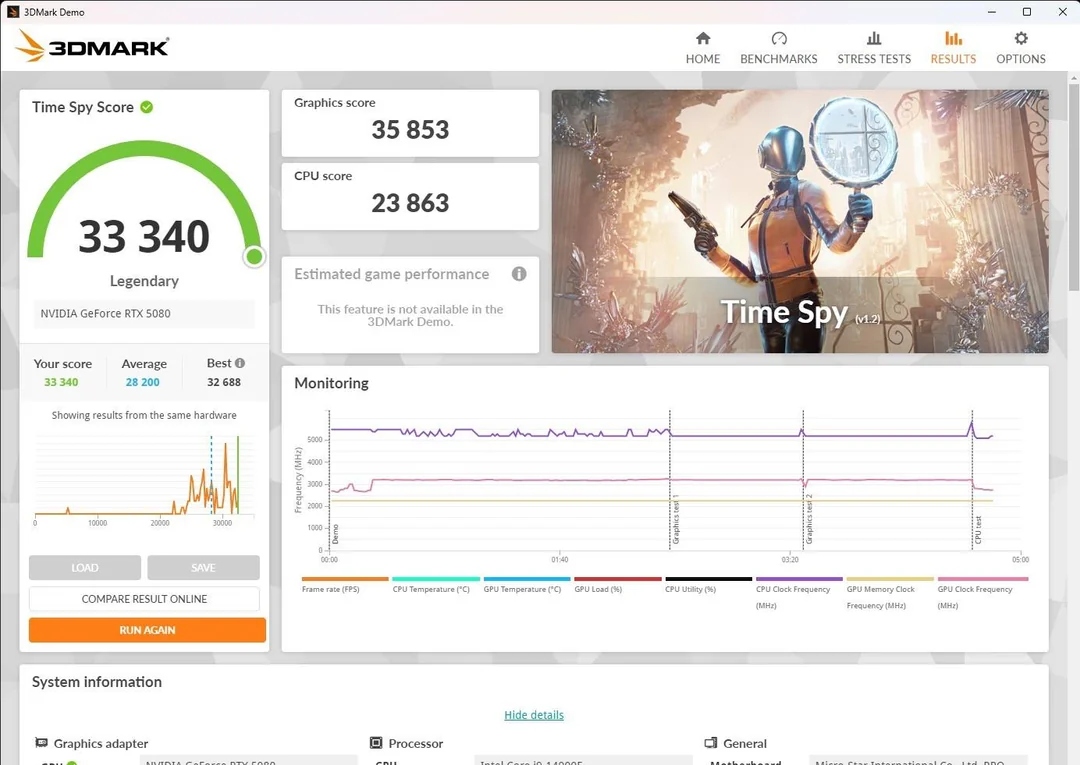
Task: Click the score gauge indicator handle
Action: click(x=253, y=257)
